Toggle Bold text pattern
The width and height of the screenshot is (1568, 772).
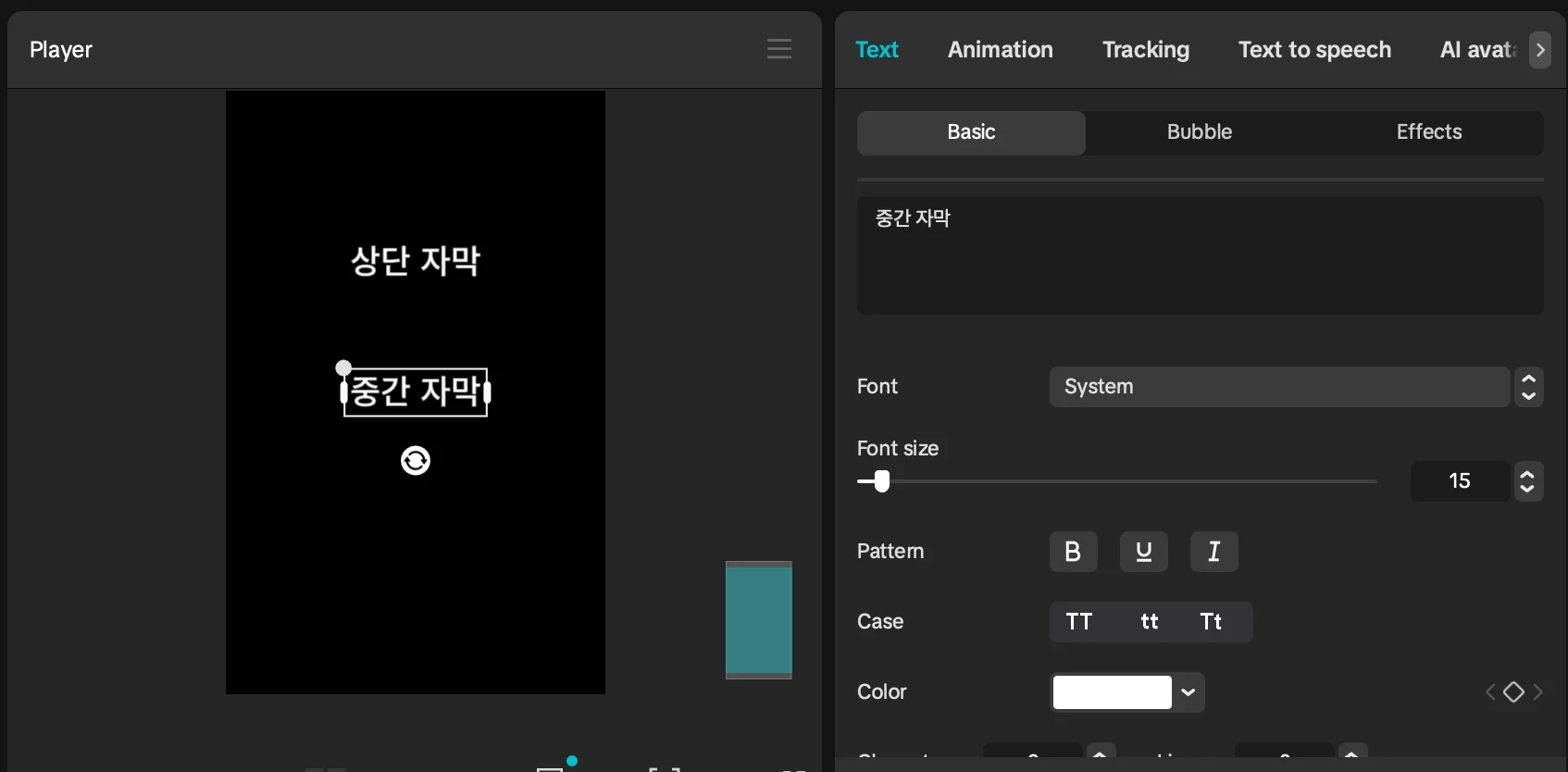click(1073, 552)
